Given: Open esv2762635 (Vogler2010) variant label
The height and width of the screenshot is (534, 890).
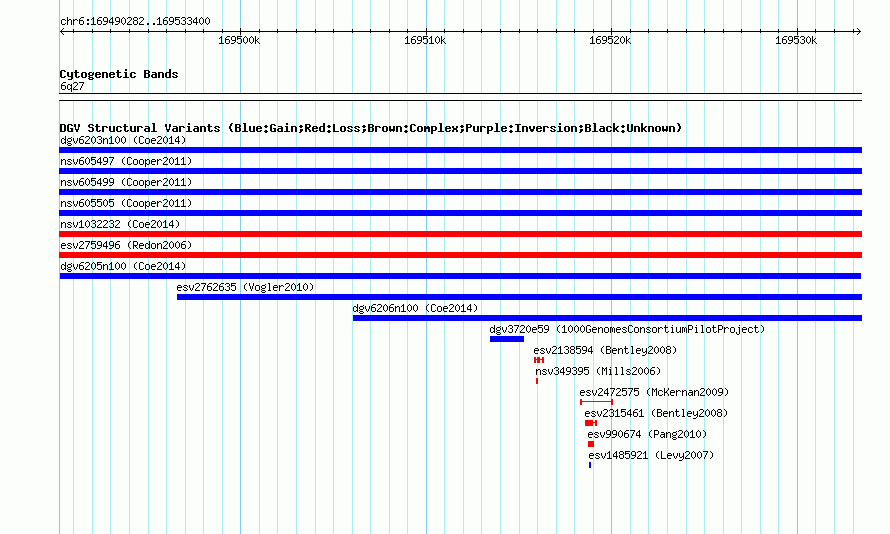Looking at the screenshot, I should point(245,287).
